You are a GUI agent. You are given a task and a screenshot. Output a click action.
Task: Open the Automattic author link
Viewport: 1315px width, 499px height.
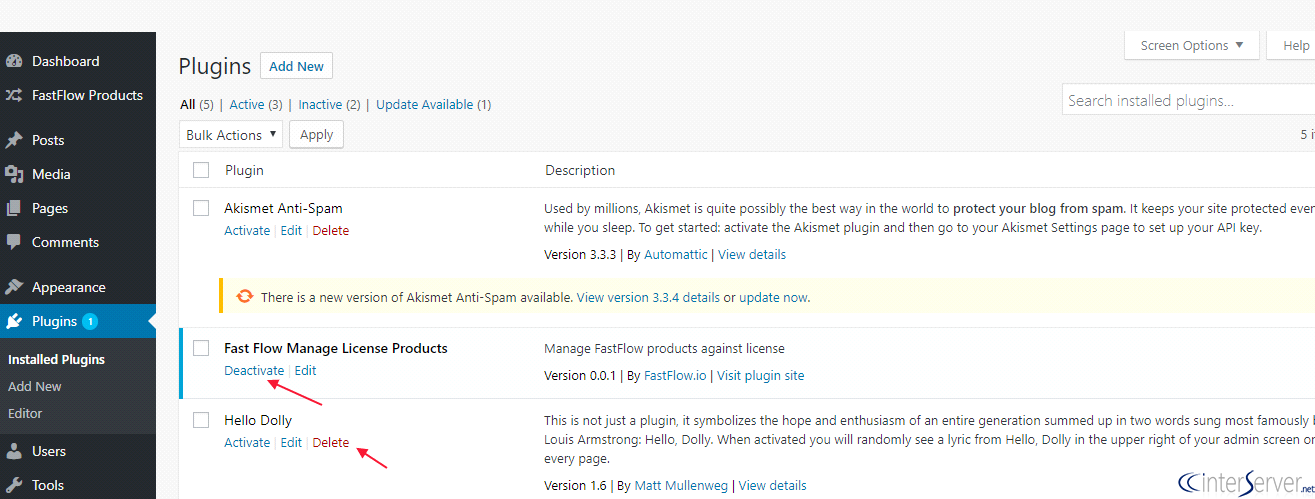point(676,254)
